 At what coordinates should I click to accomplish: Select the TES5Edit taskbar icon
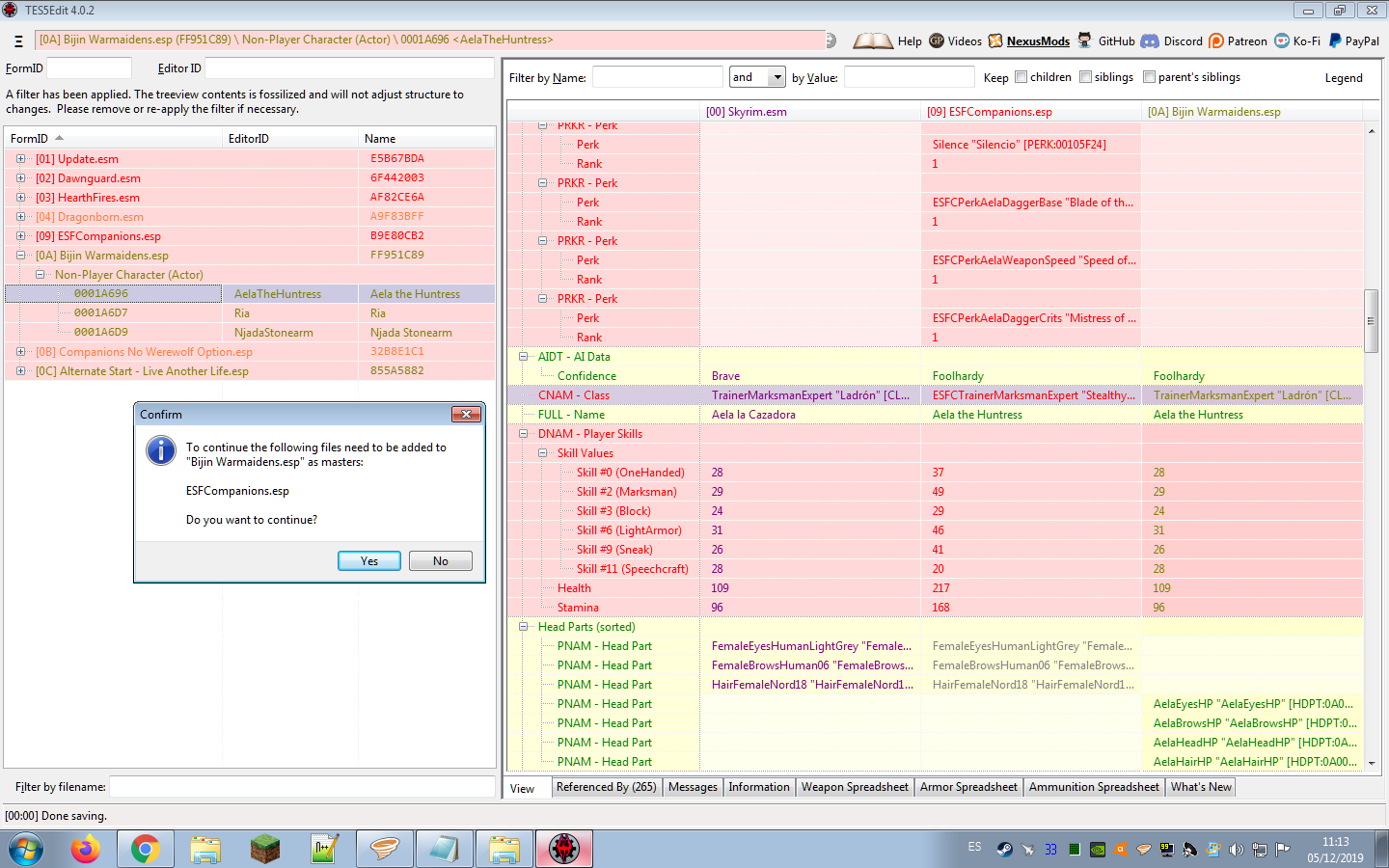564,850
